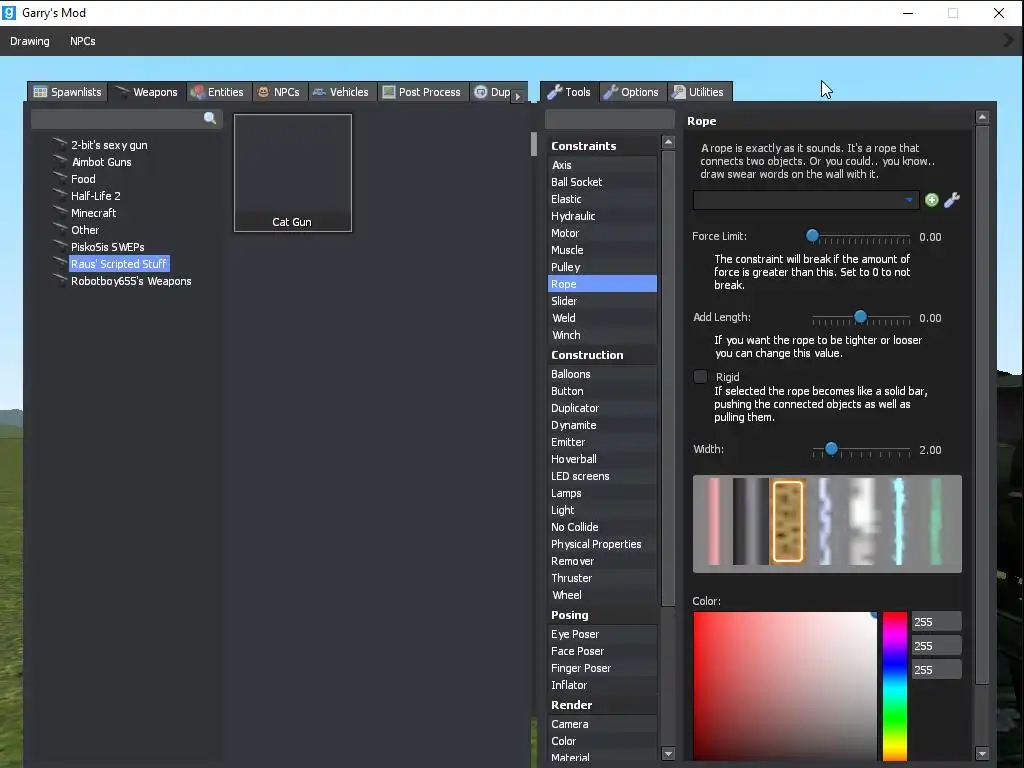Click the blue value 255 bottom field

[936, 669]
